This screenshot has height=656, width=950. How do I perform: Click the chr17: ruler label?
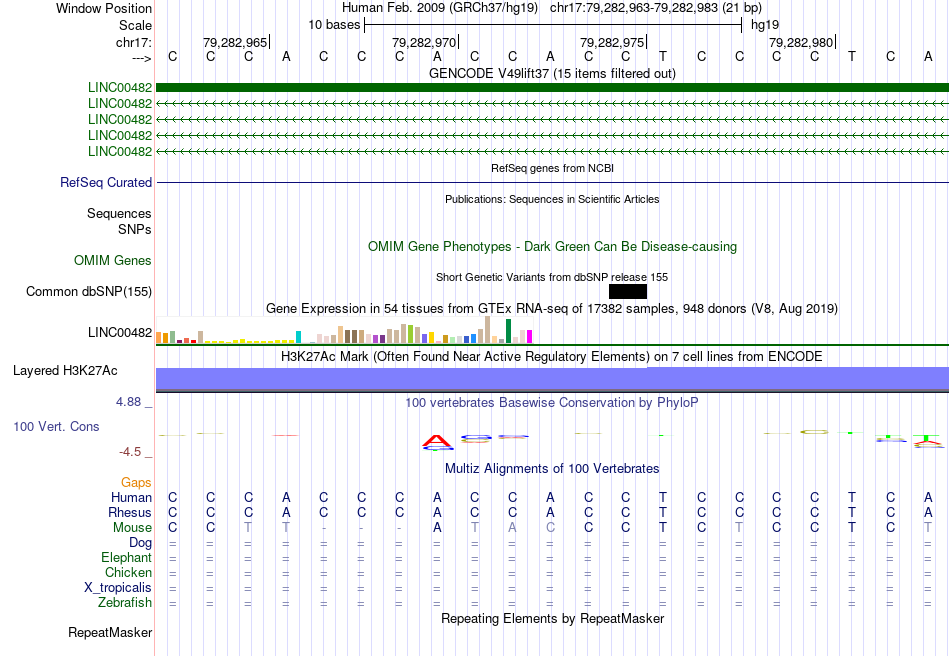coord(134,42)
